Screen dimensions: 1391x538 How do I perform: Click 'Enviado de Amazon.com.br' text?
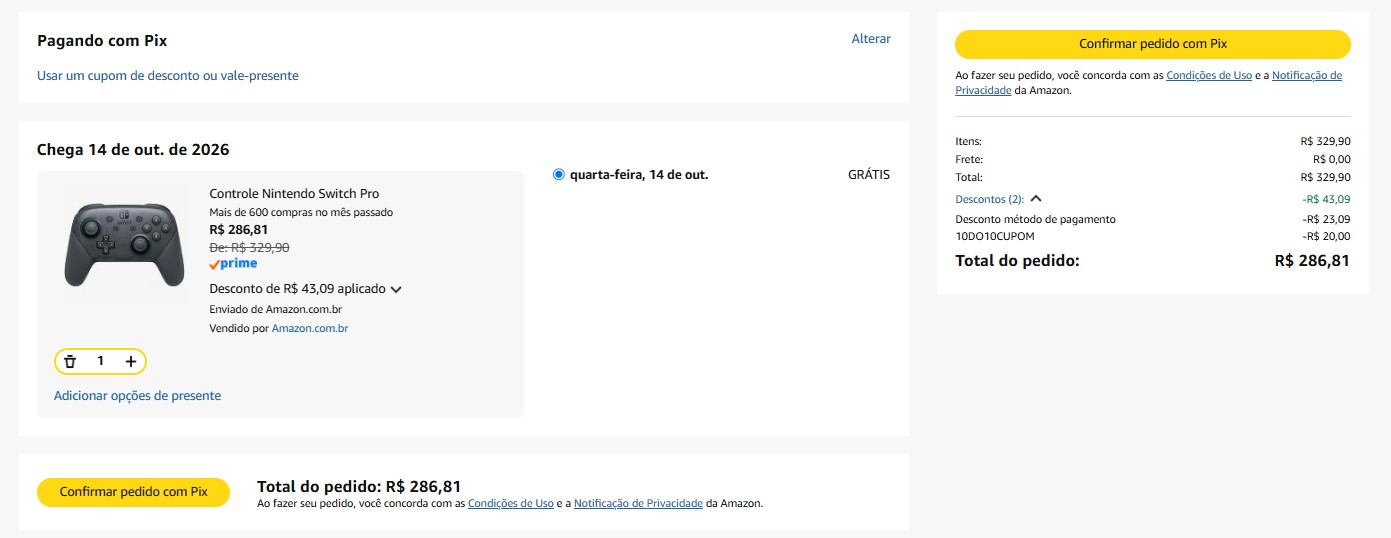(x=275, y=310)
